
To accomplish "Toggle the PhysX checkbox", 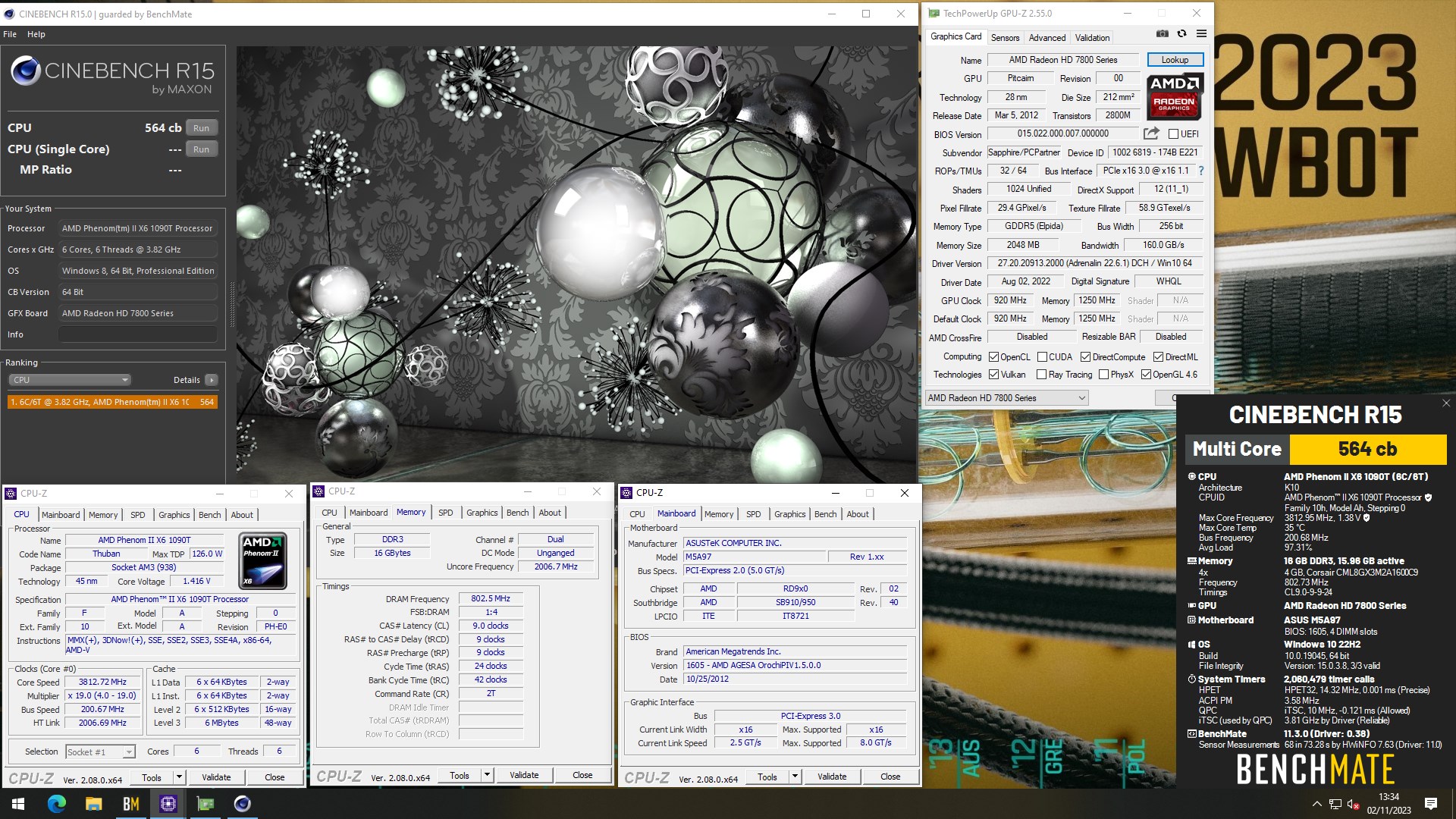I will (1103, 375).
